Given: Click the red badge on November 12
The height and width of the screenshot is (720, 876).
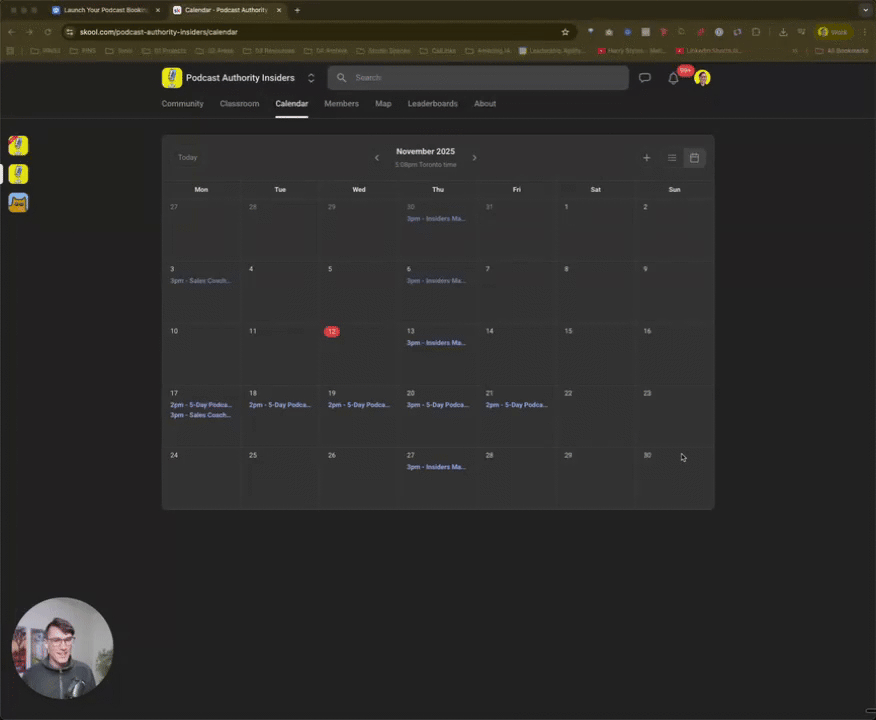Looking at the screenshot, I should point(331,331).
